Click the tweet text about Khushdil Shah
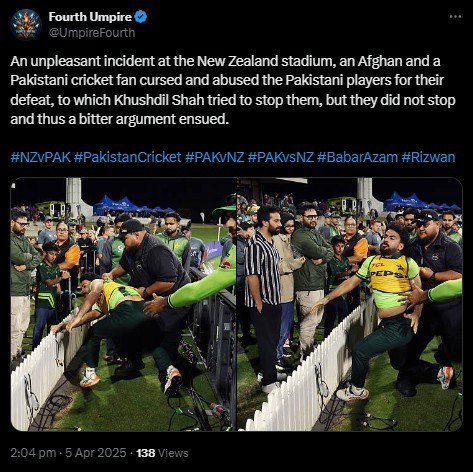Screen dimensions: 473x472 [x=233, y=90]
